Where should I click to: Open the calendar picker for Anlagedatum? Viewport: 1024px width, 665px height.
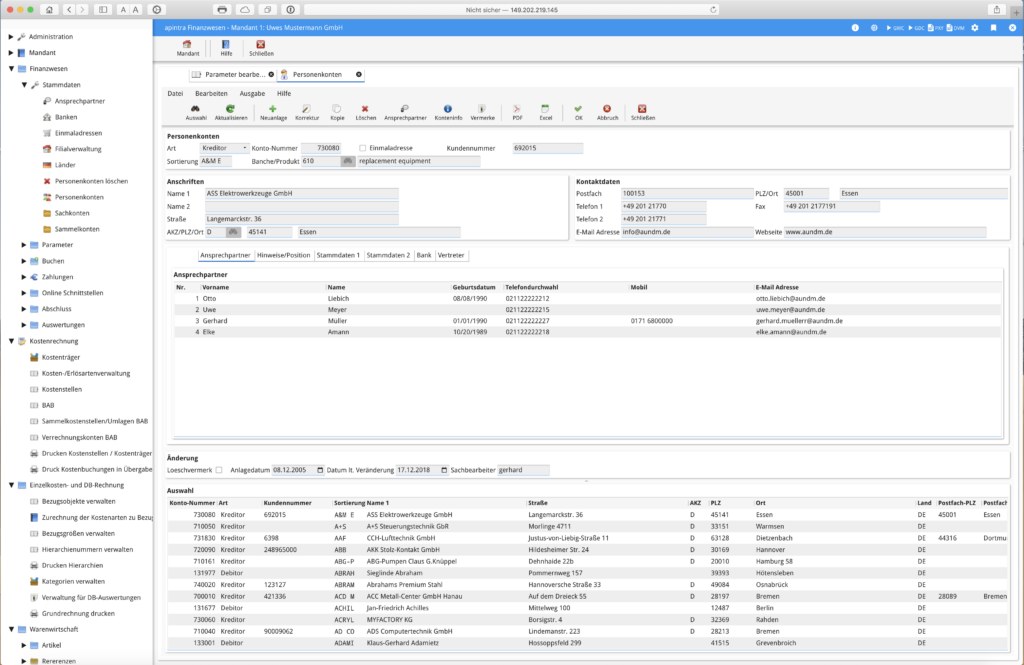click(320, 470)
